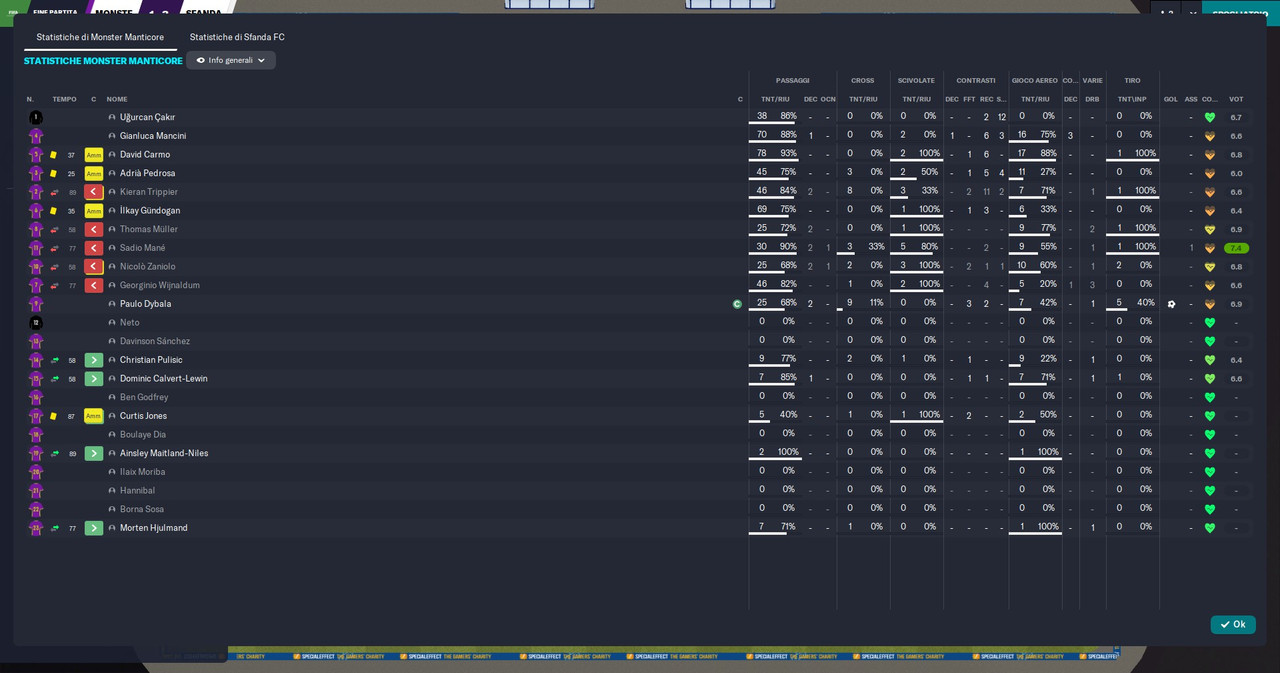This screenshot has width=1280, height=673.
Task: Select the green substituted-on arrow for Christian Pulisic
Action: click(94, 360)
